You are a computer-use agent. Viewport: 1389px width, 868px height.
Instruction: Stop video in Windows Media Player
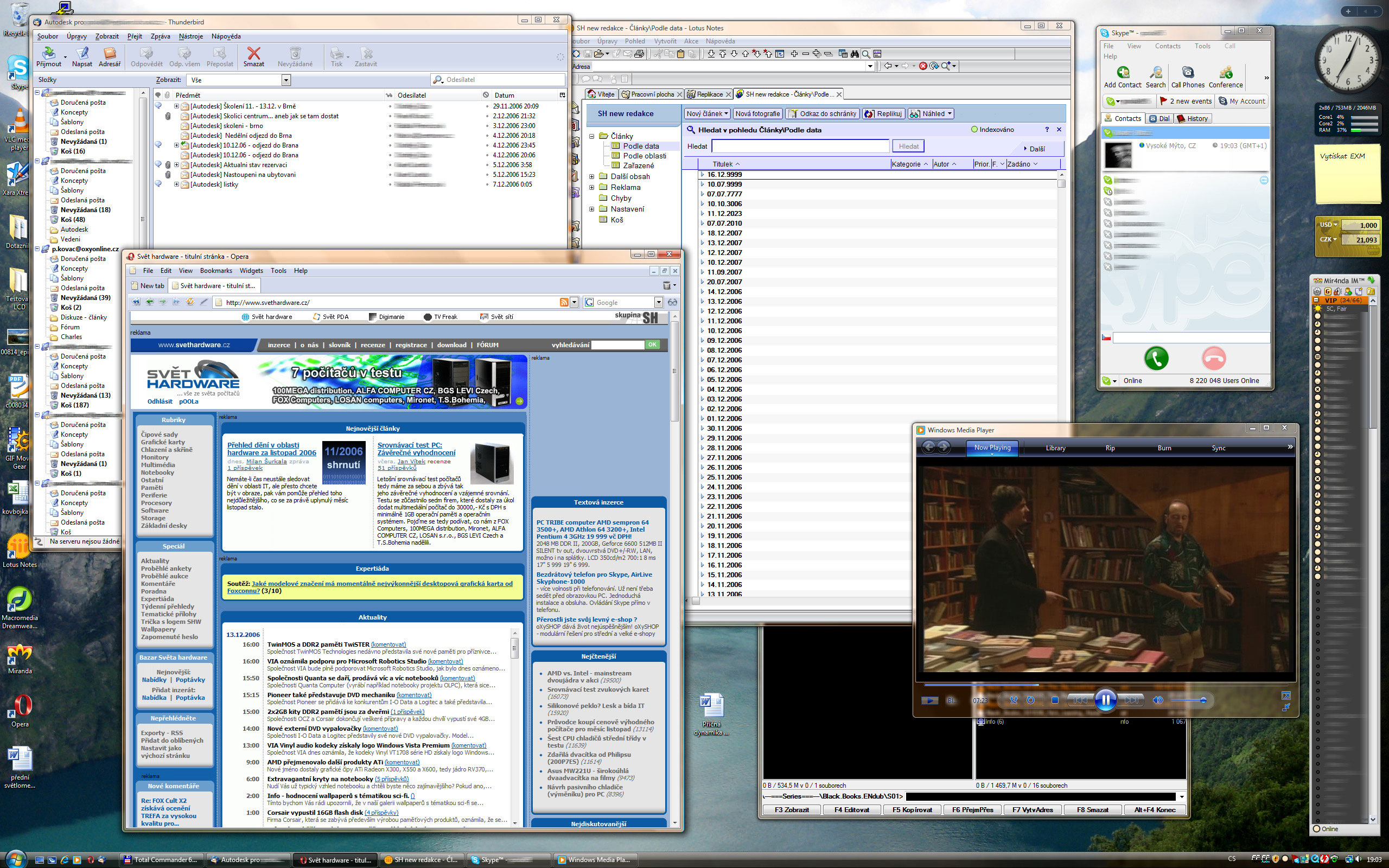point(1054,700)
